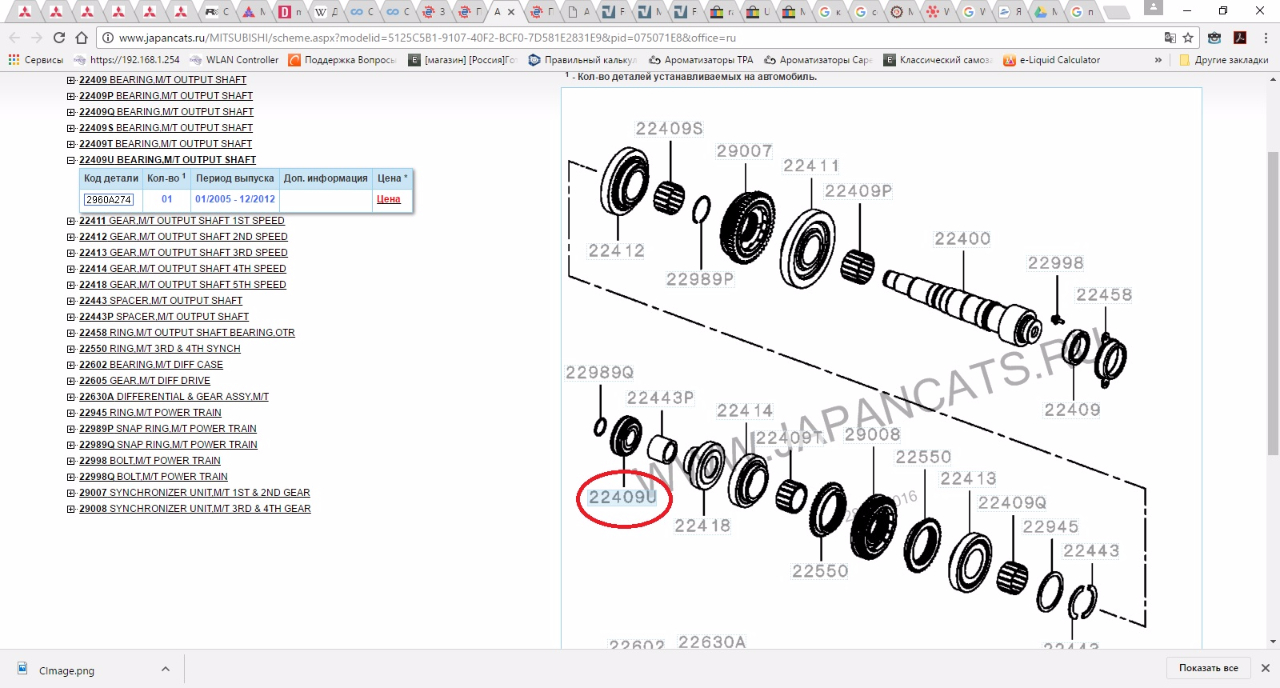Image resolution: width=1280 pixels, height=688 pixels.
Task: Click the 2960A274 part code field
Action: 108,199
